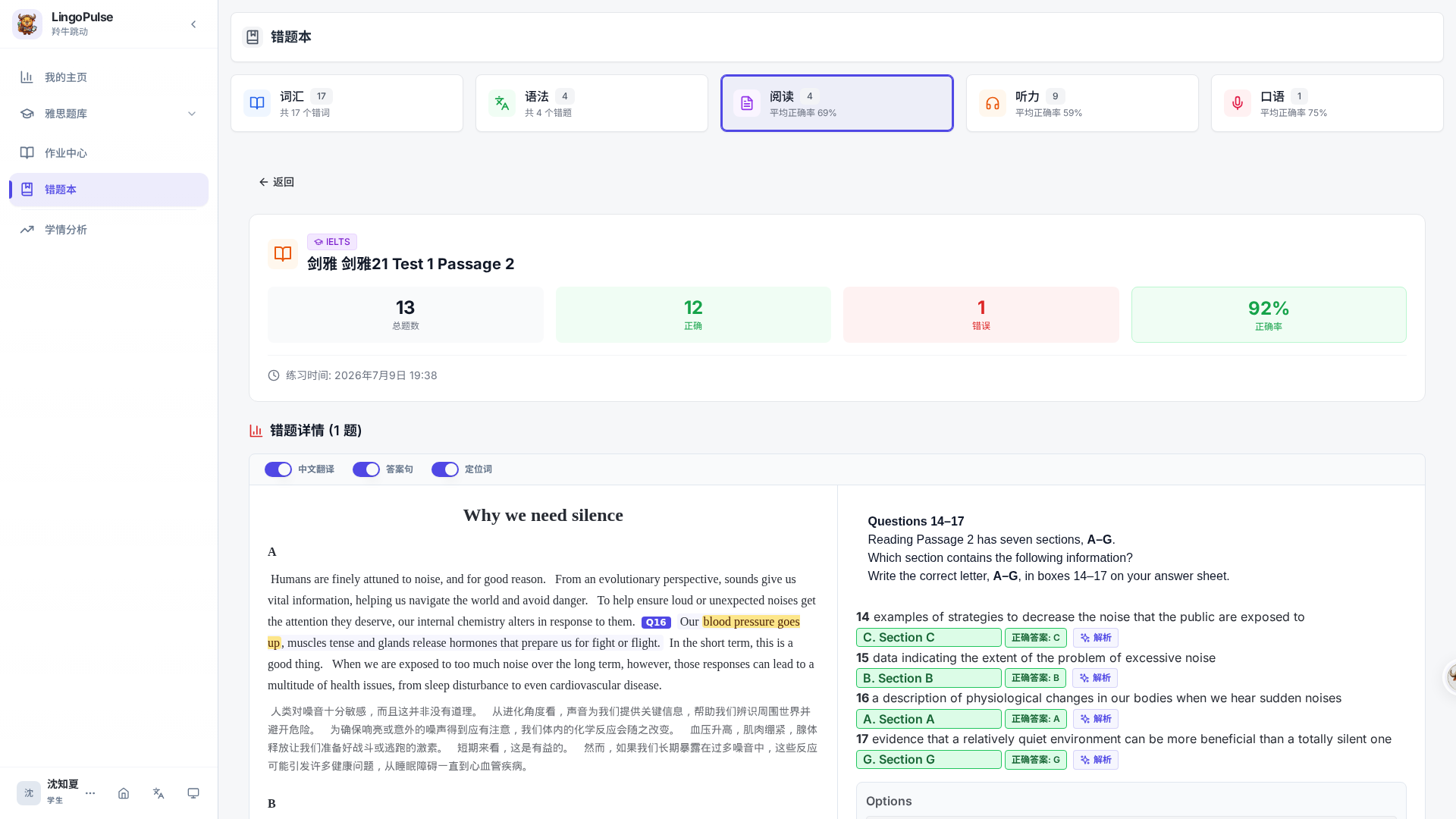The height and width of the screenshot is (819, 1456).
Task: Click the passage title 'Why we need silence'
Action: click(543, 516)
